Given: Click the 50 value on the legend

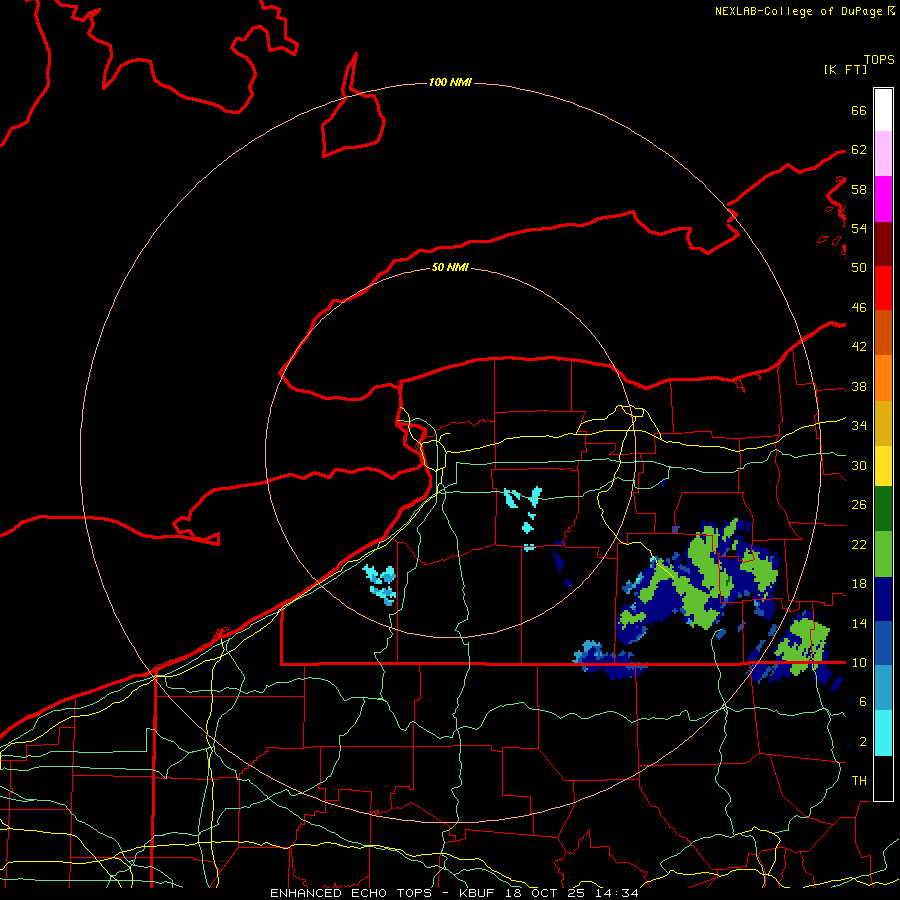Looking at the screenshot, I should tap(859, 267).
